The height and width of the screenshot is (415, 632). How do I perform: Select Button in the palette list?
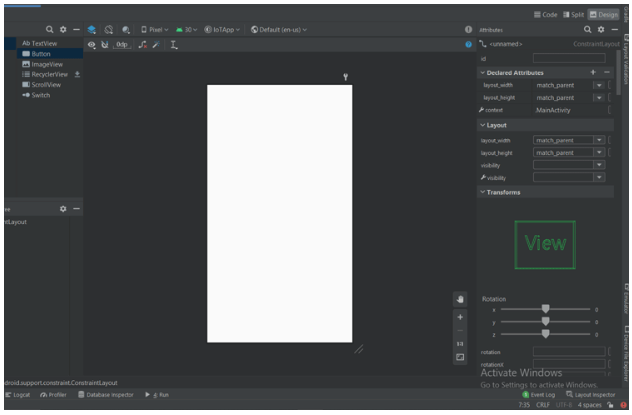click(x=40, y=54)
